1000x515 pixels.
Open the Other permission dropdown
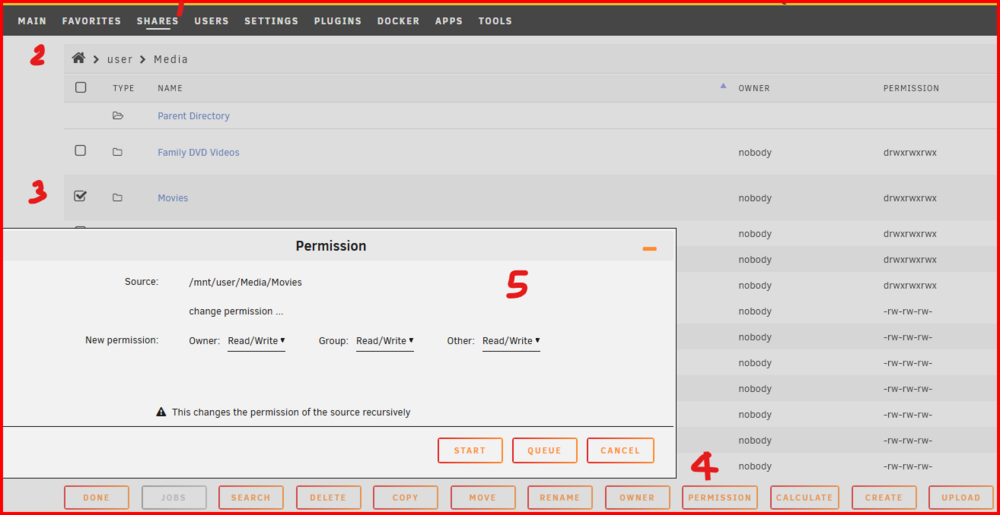coord(511,341)
